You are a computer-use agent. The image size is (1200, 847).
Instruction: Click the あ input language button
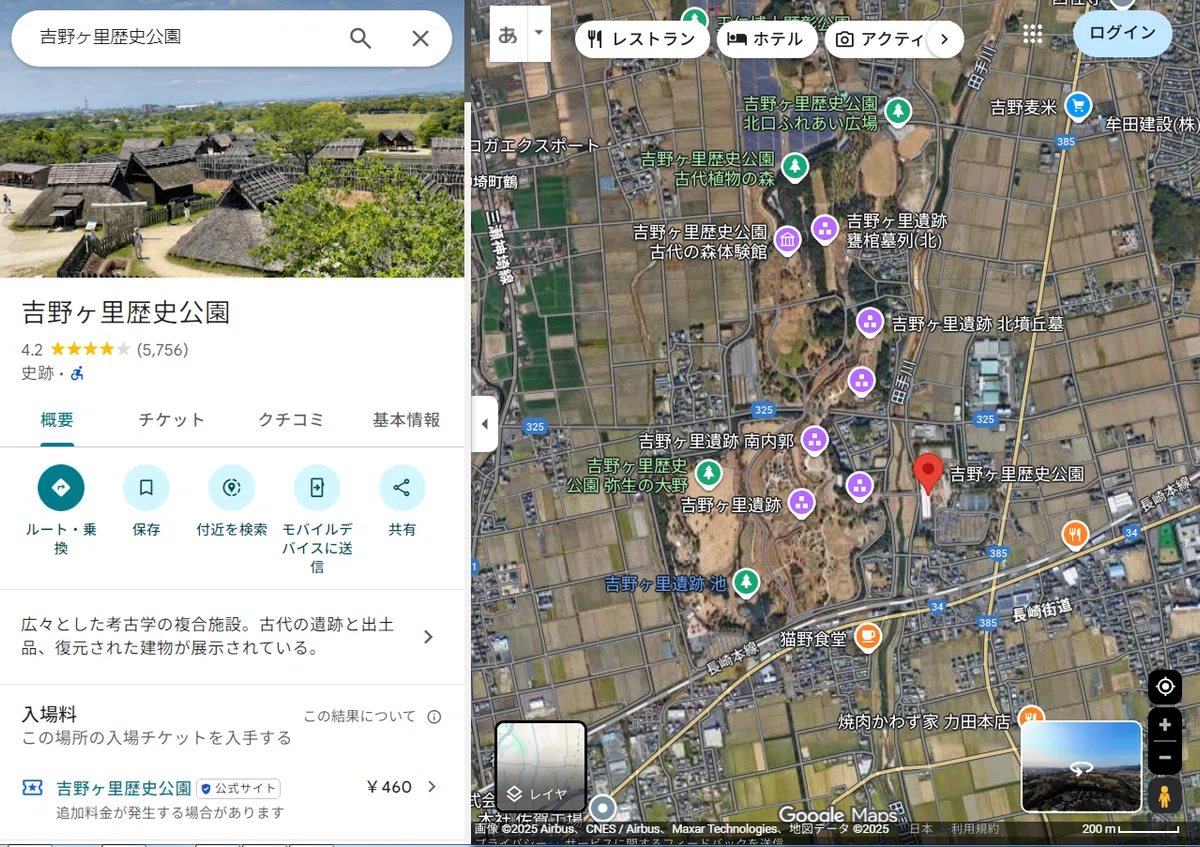tap(508, 34)
